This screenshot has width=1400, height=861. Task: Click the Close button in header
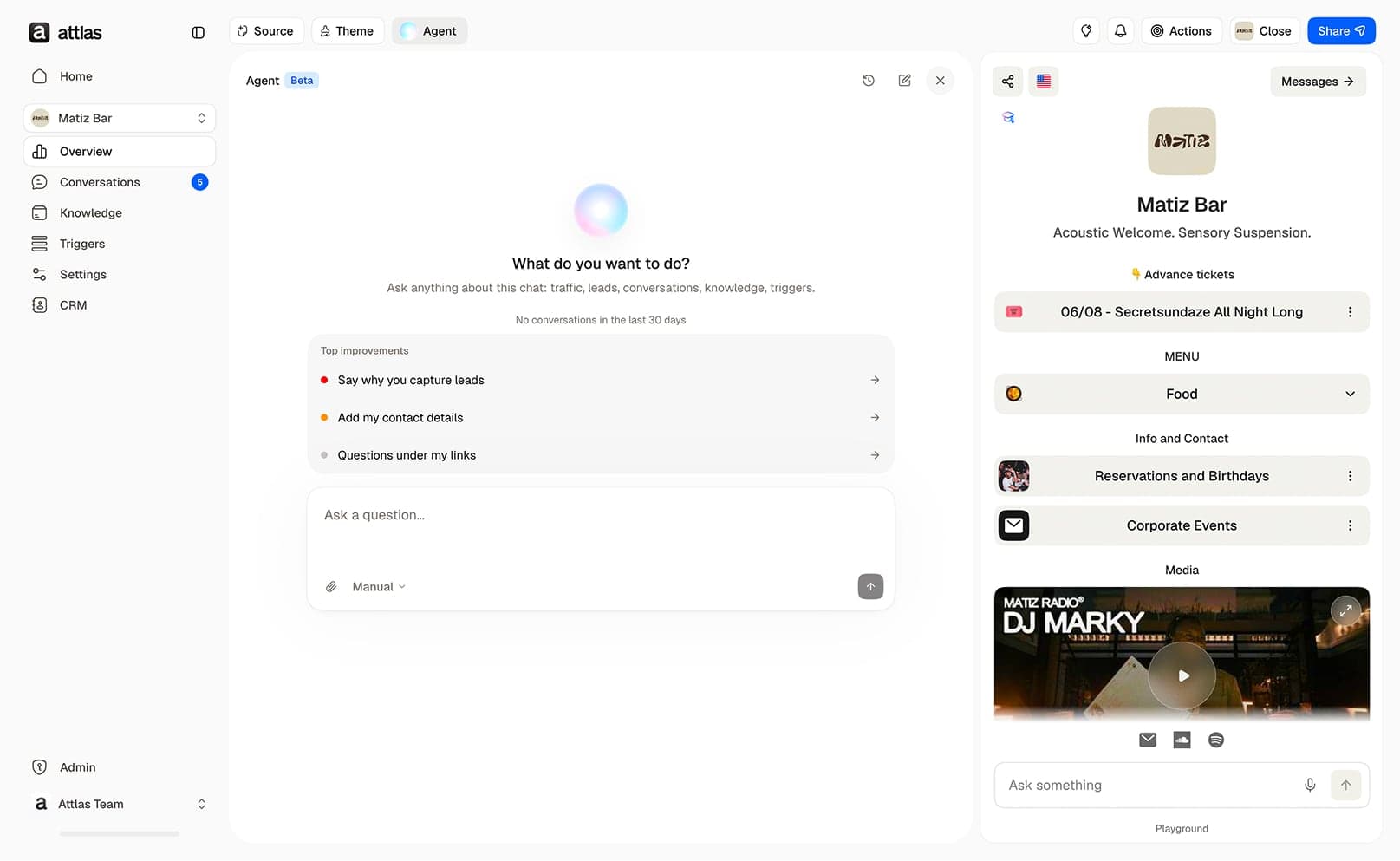tap(1265, 31)
